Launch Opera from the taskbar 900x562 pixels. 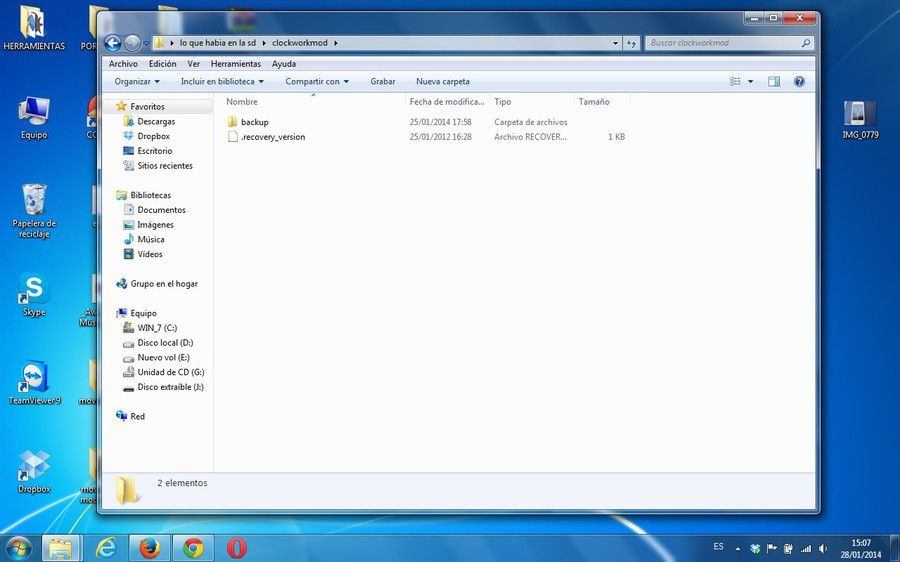[x=236, y=548]
